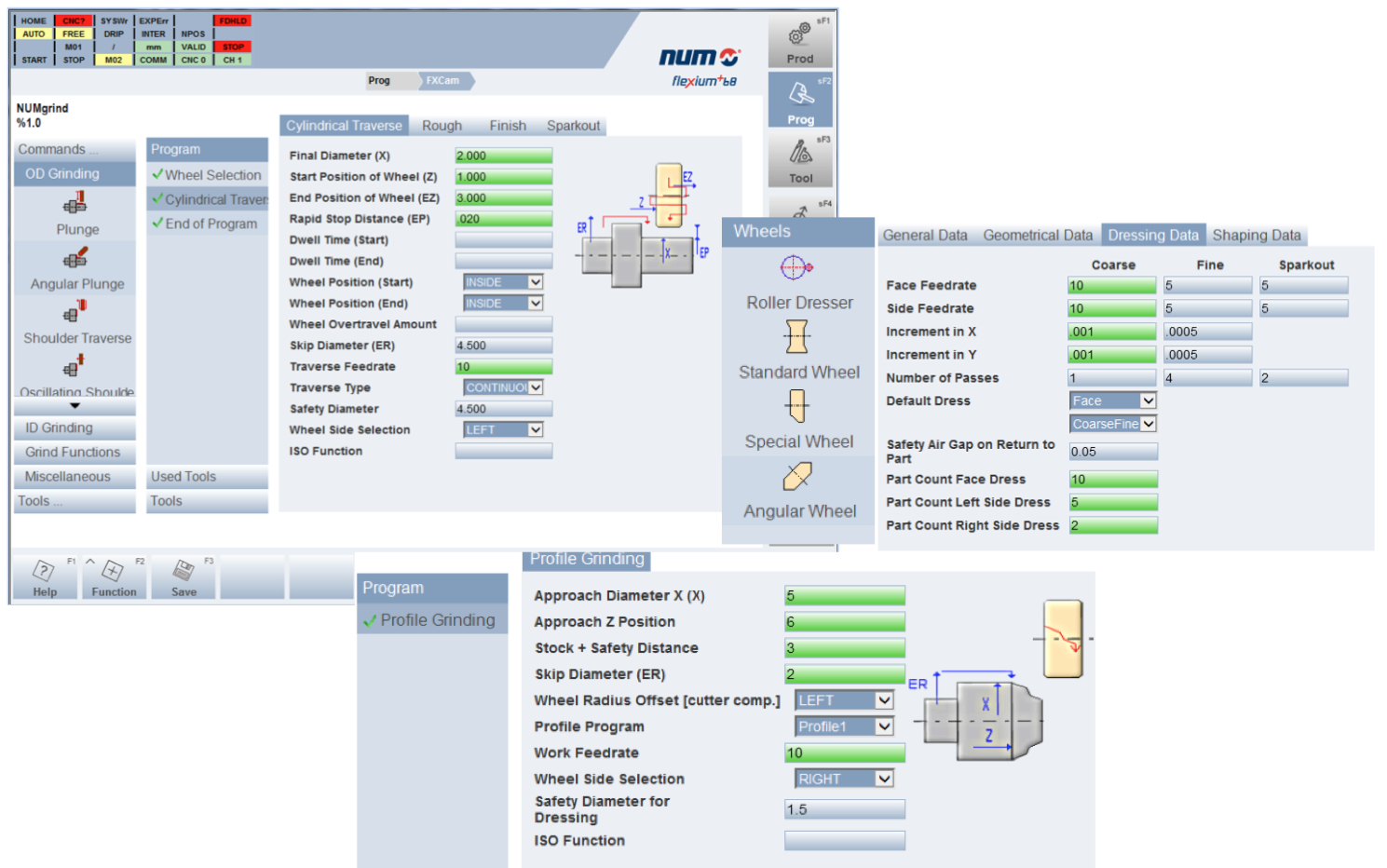The height and width of the screenshot is (868, 1387).
Task: Expand the commands list down arrow
Action: [x=75, y=406]
